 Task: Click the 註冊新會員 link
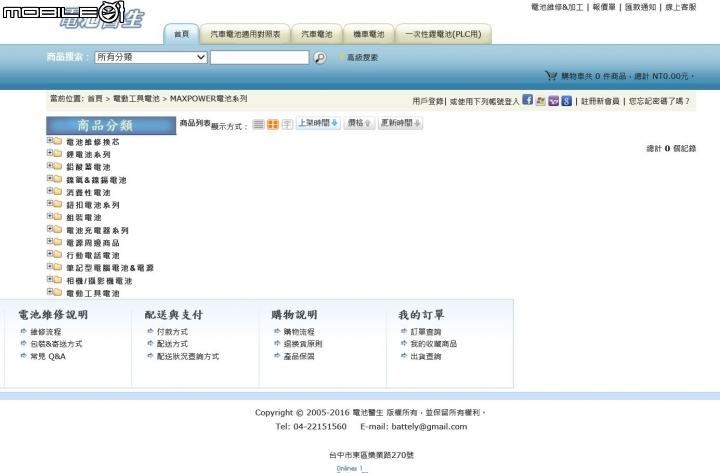click(600, 101)
